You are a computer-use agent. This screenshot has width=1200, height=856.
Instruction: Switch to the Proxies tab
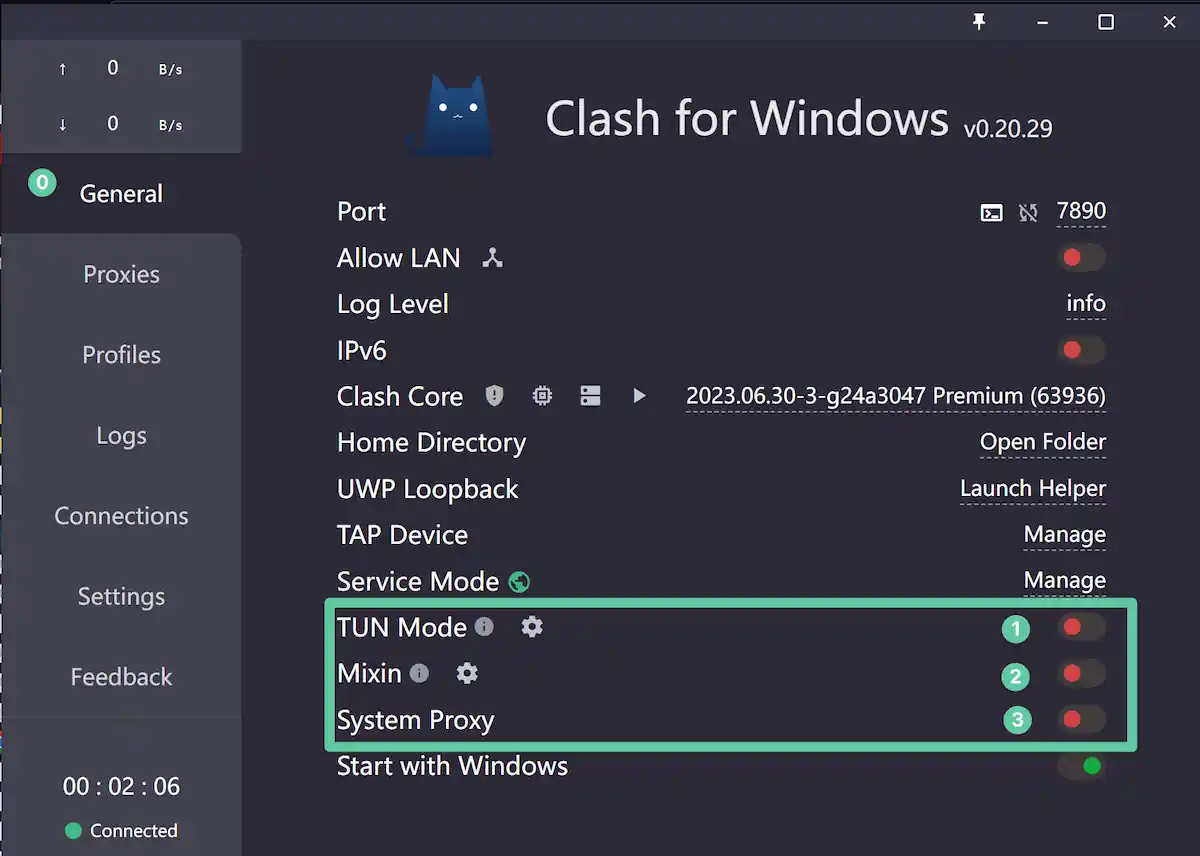click(x=121, y=274)
